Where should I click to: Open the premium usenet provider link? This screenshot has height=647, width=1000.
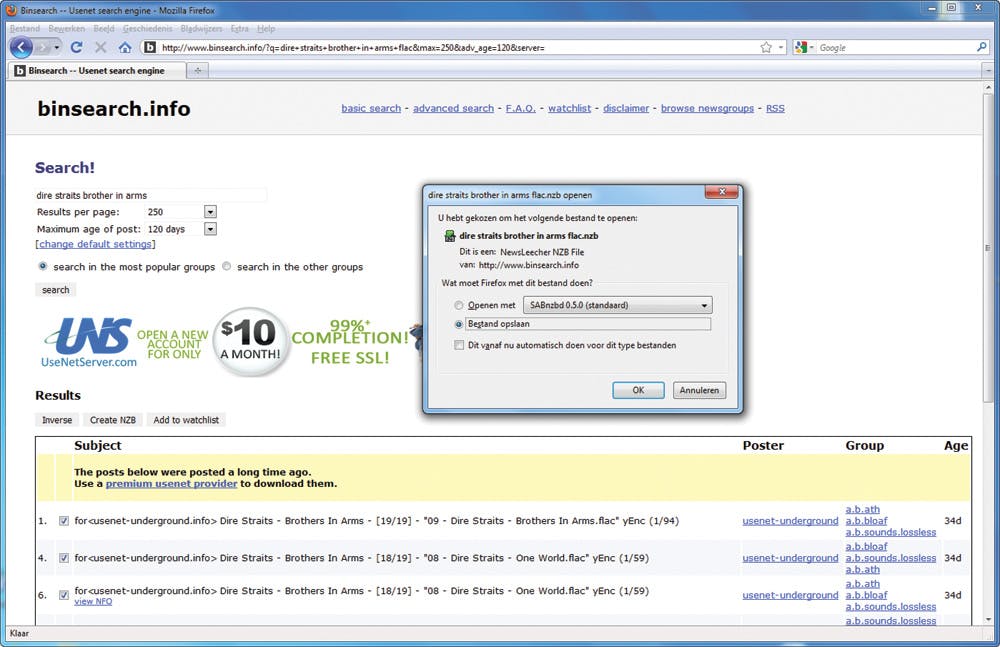pyautogui.click(x=172, y=484)
